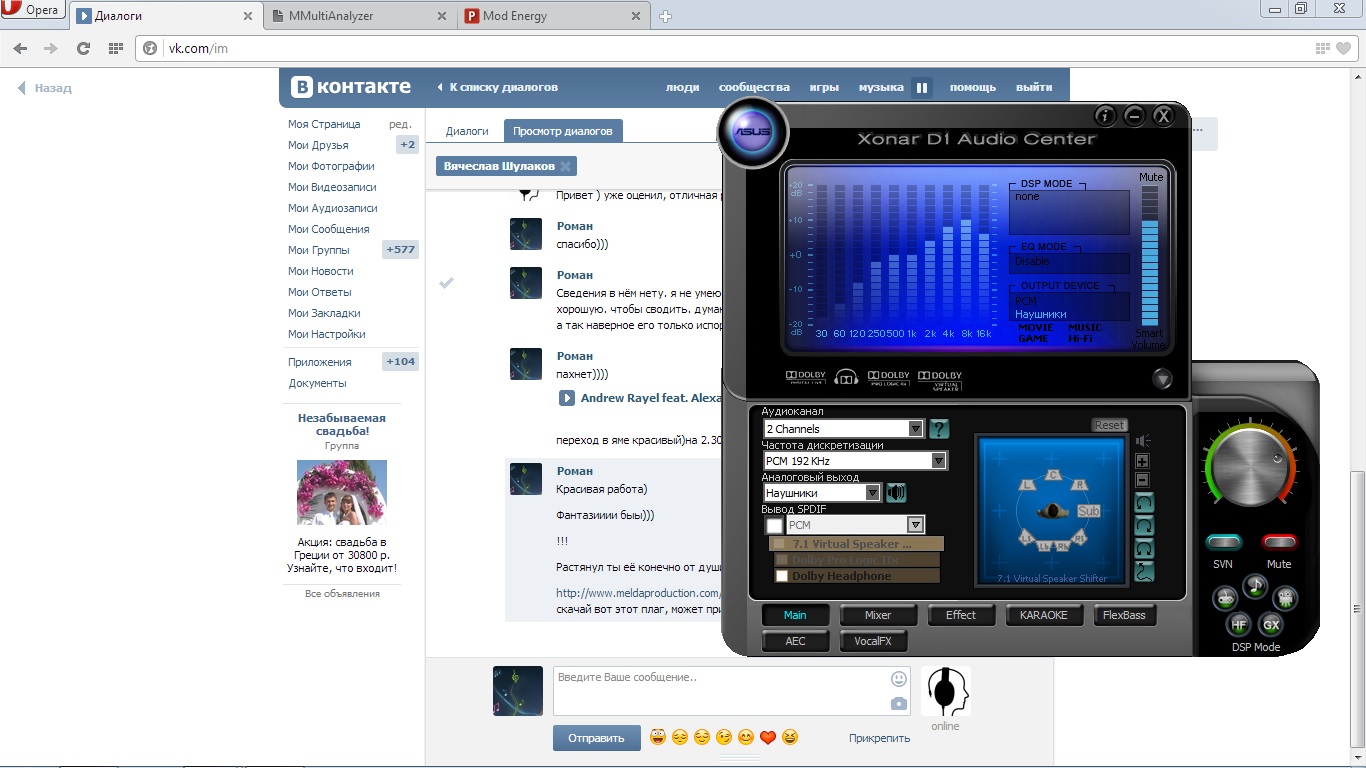Go back in Opera browser
The image size is (1366, 768).
point(21,48)
